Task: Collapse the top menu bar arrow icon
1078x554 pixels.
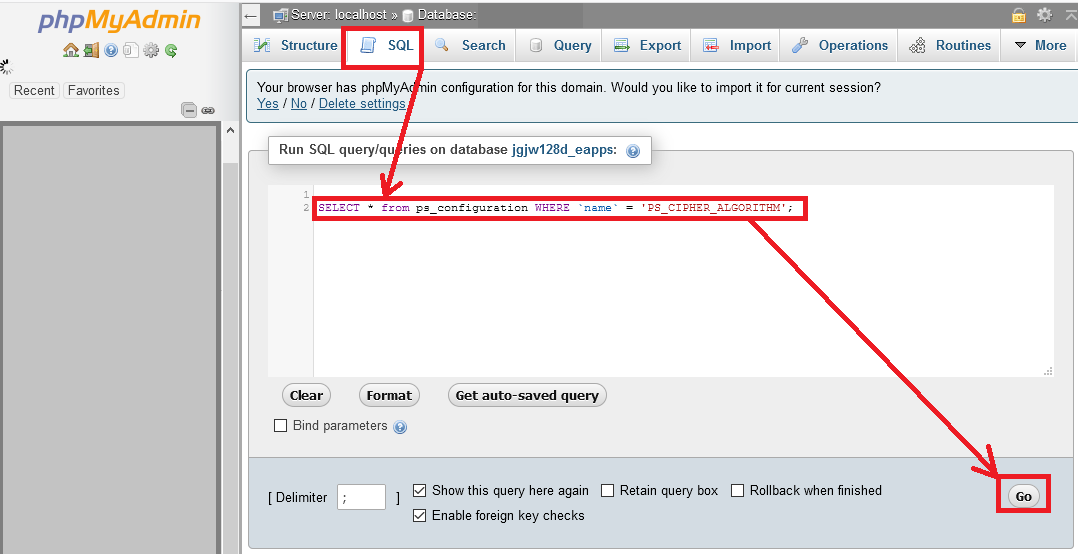Action: pos(1069,14)
